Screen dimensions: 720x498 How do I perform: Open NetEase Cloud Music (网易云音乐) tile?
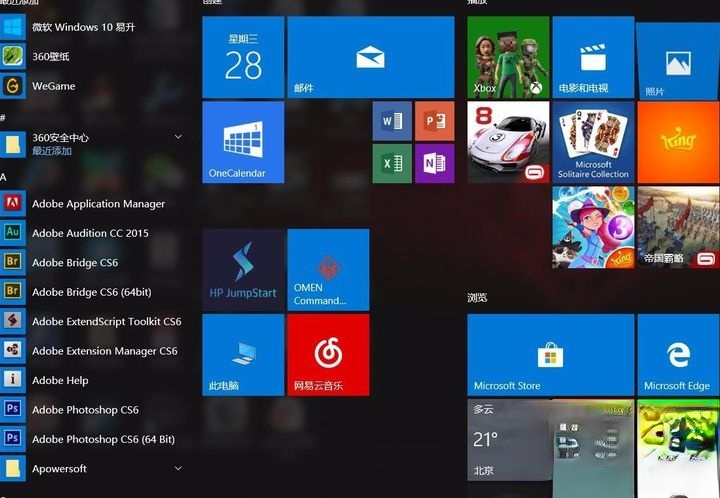pos(328,354)
